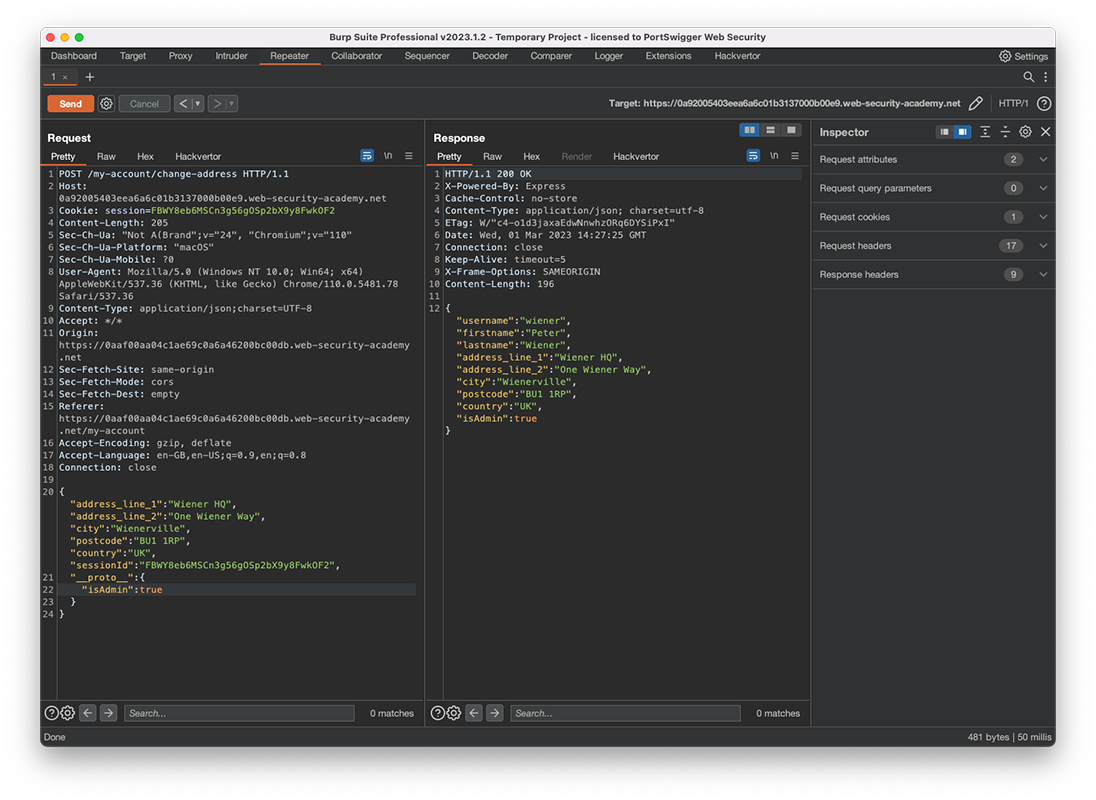Select Render view in Response panel
The image size is (1096, 800).
click(577, 157)
